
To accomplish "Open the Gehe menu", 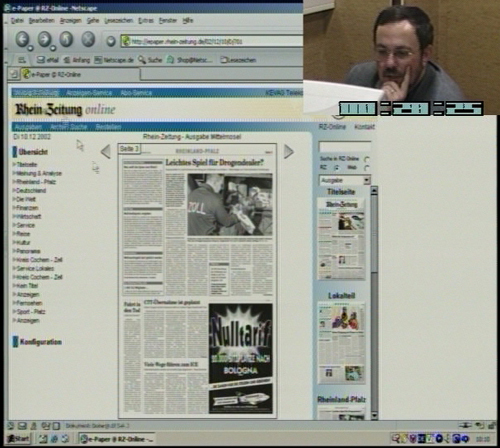I will 93,21.
